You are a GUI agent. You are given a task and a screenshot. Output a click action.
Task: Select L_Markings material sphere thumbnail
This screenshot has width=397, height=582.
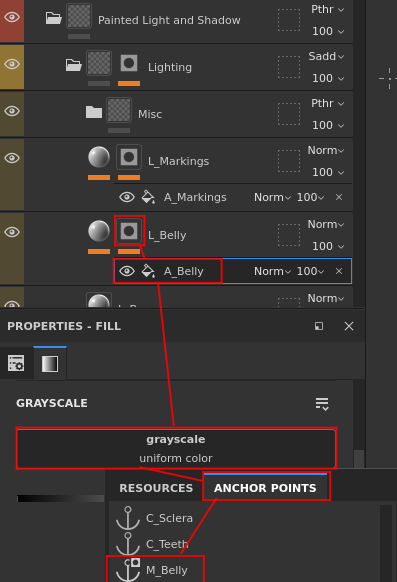(99, 157)
